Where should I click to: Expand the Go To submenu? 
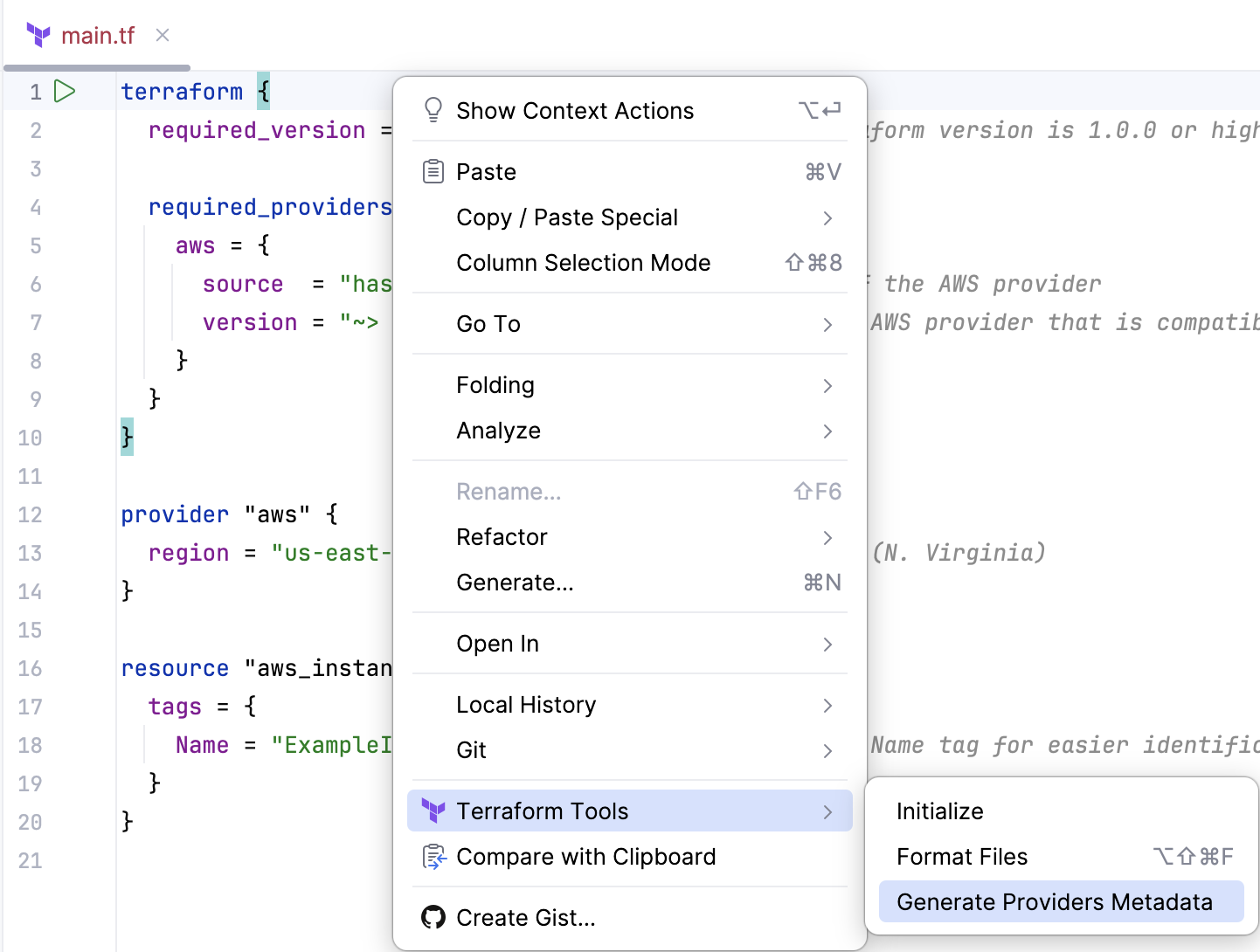click(488, 324)
